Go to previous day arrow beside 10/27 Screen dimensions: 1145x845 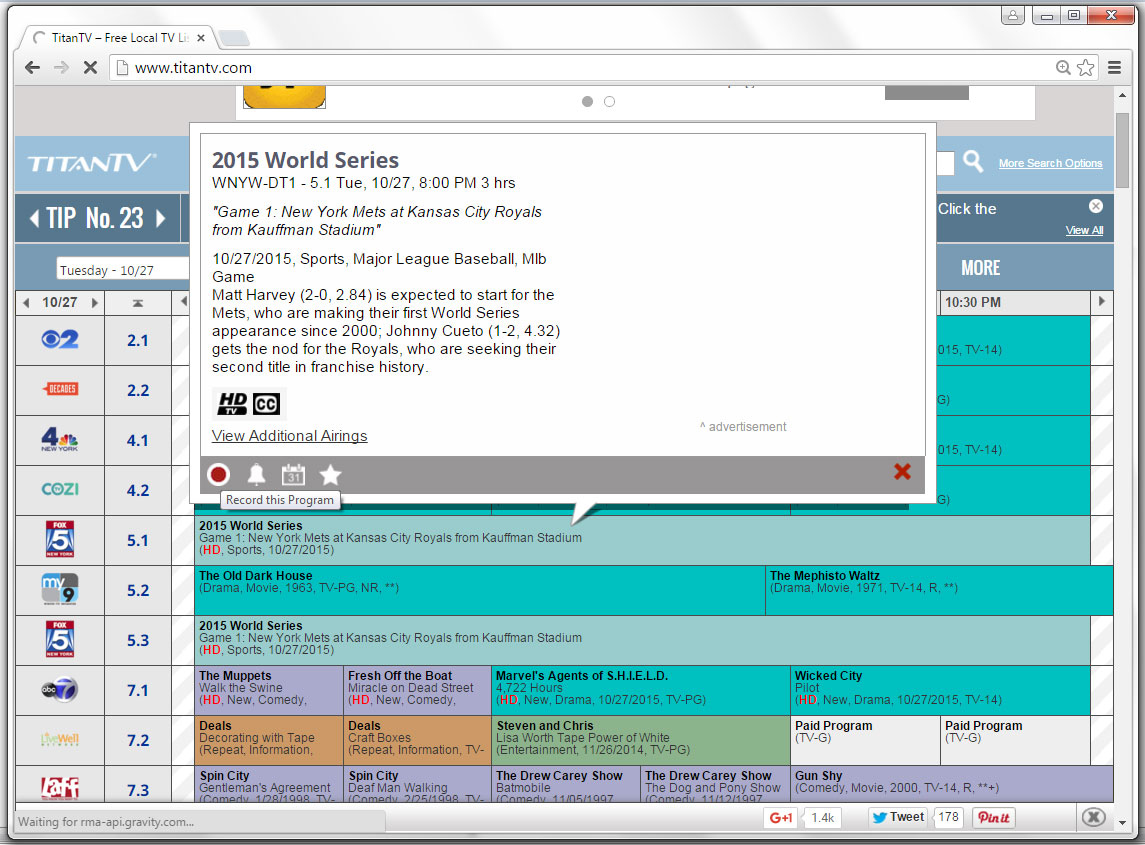pos(26,302)
